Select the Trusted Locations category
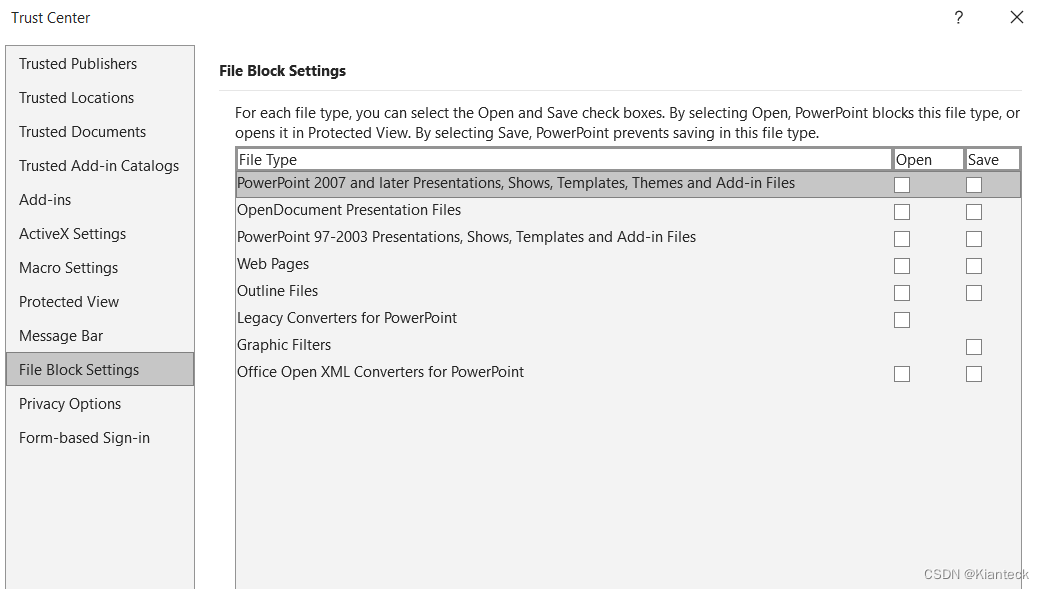This screenshot has height=589, width=1044. pyautogui.click(x=76, y=97)
